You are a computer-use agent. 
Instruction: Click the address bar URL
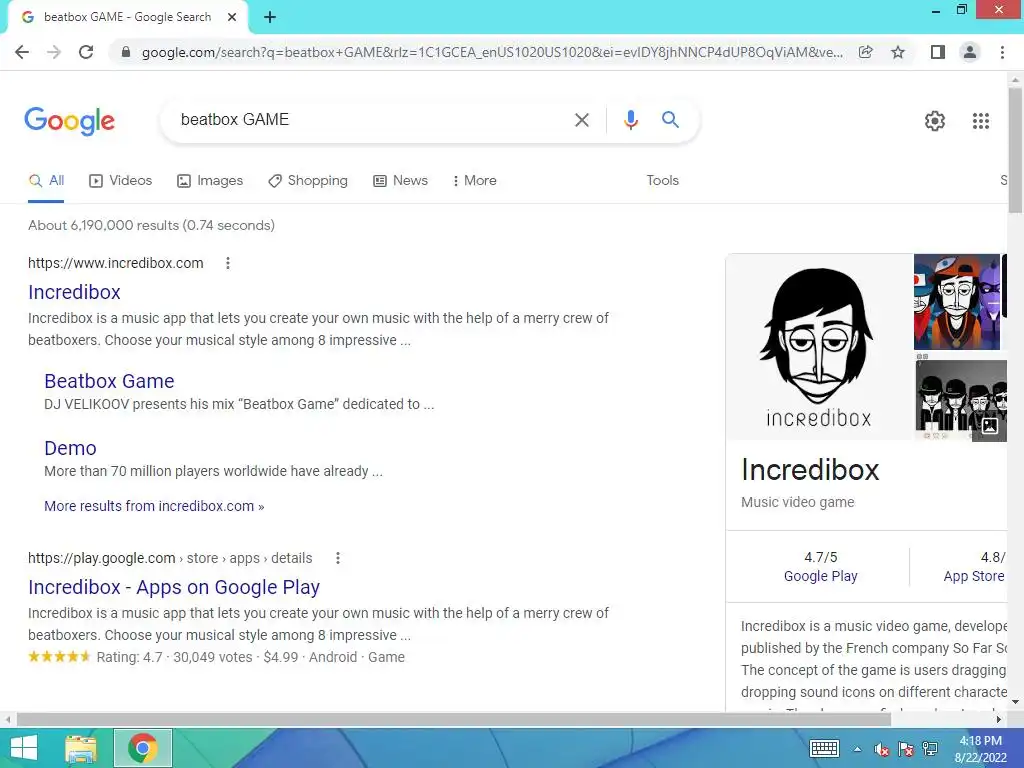(492, 52)
